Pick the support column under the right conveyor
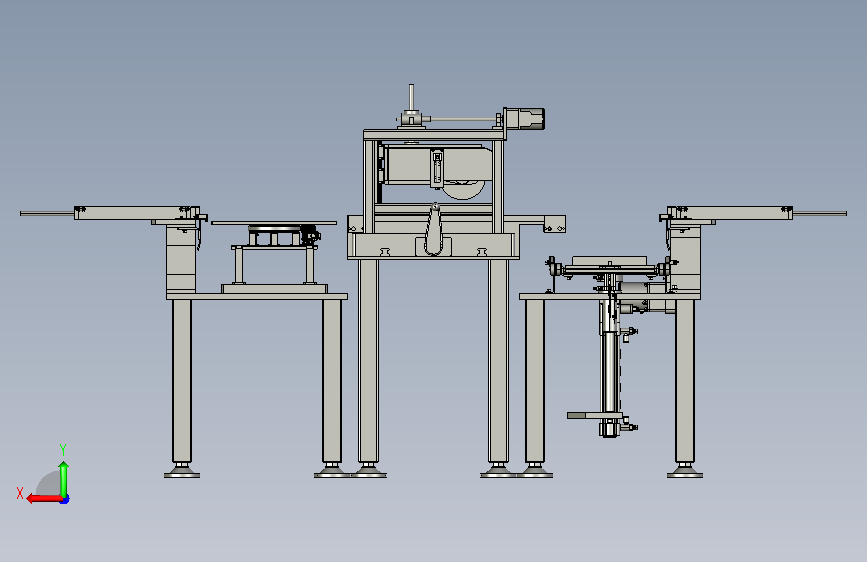The height and width of the screenshot is (562, 867). pyautogui.click(x=686, y=258)
